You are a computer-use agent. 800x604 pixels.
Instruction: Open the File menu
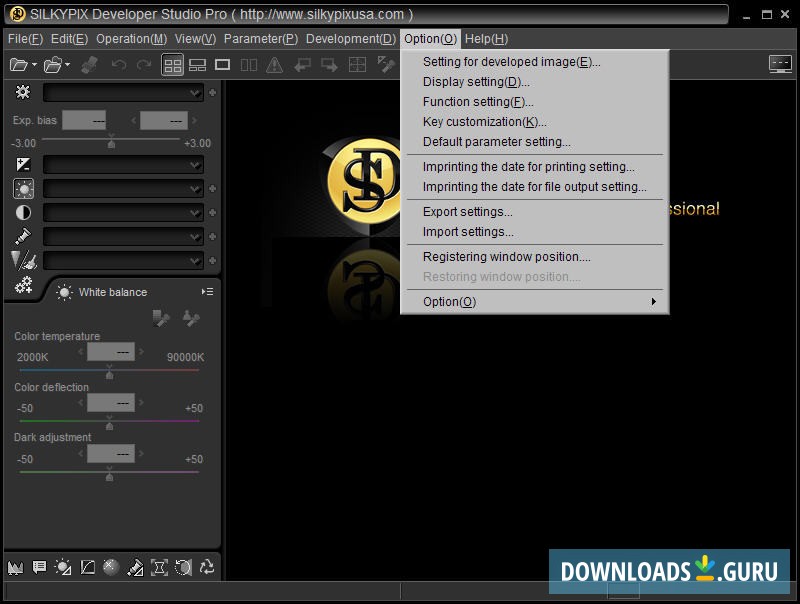pos(25,39)
